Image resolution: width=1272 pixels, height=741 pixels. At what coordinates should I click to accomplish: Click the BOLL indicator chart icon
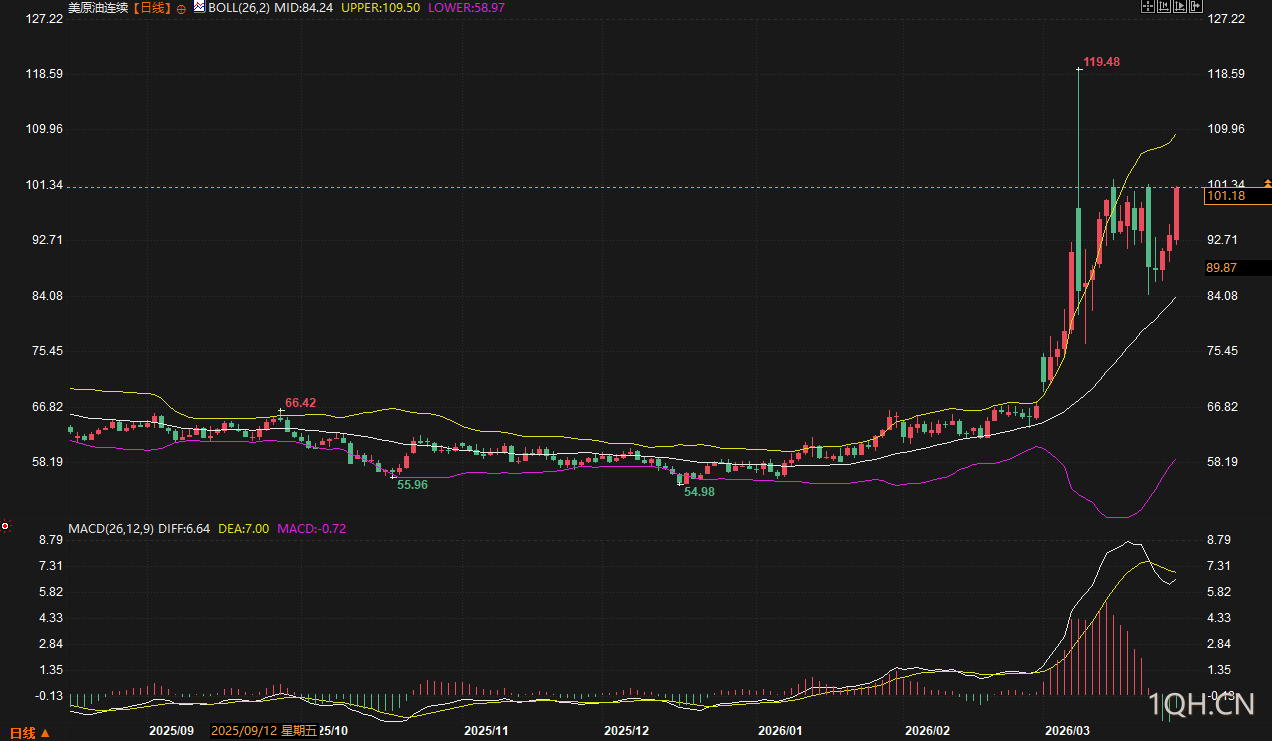[x=199, y=6]
